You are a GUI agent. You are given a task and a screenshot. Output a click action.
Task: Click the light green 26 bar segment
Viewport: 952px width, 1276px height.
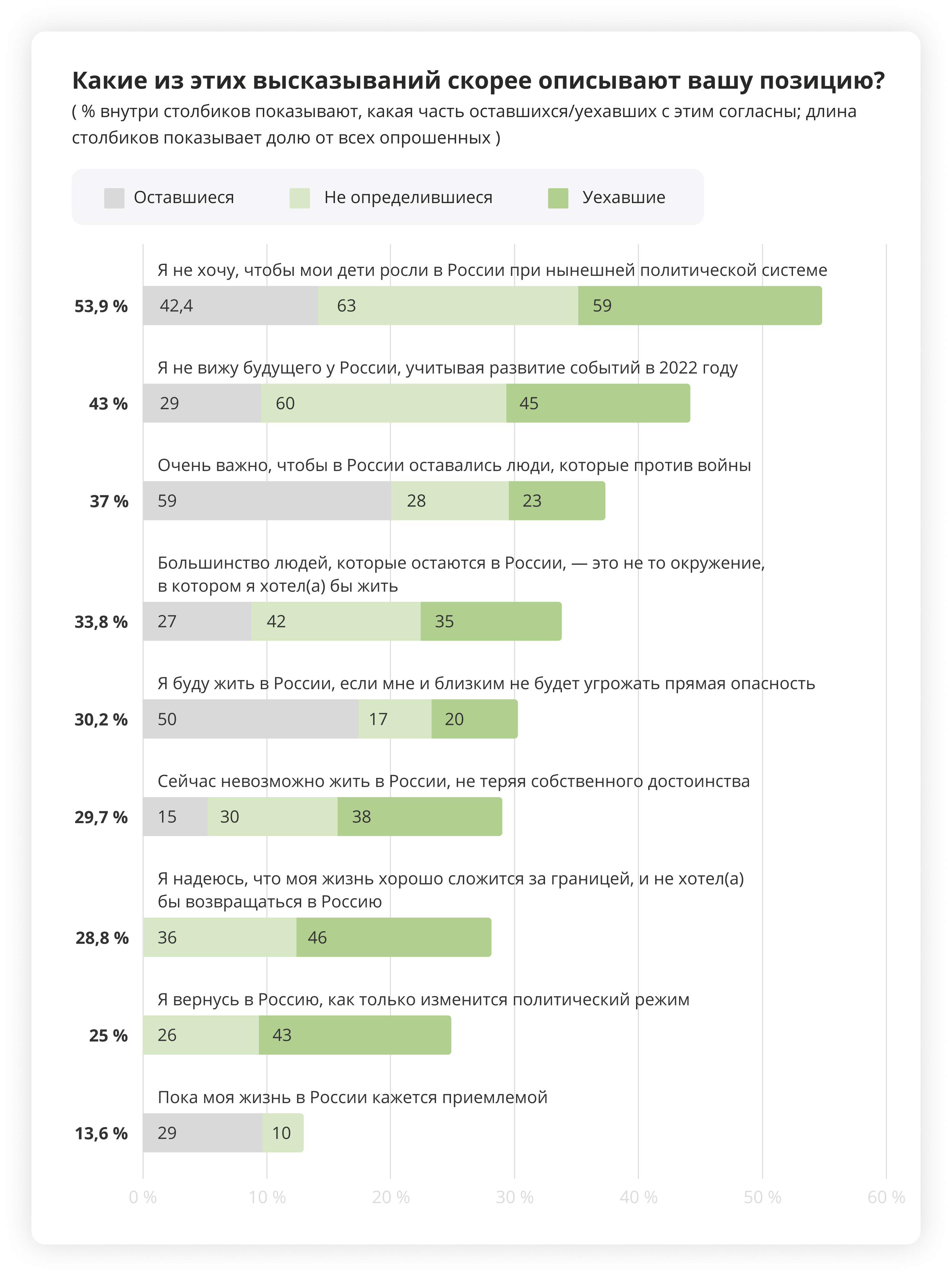(201, 1035)
